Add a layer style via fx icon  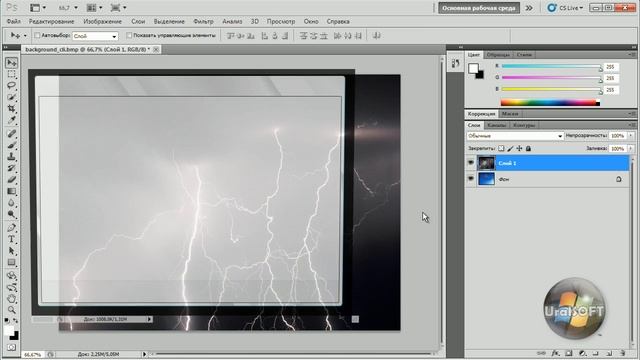555,353
